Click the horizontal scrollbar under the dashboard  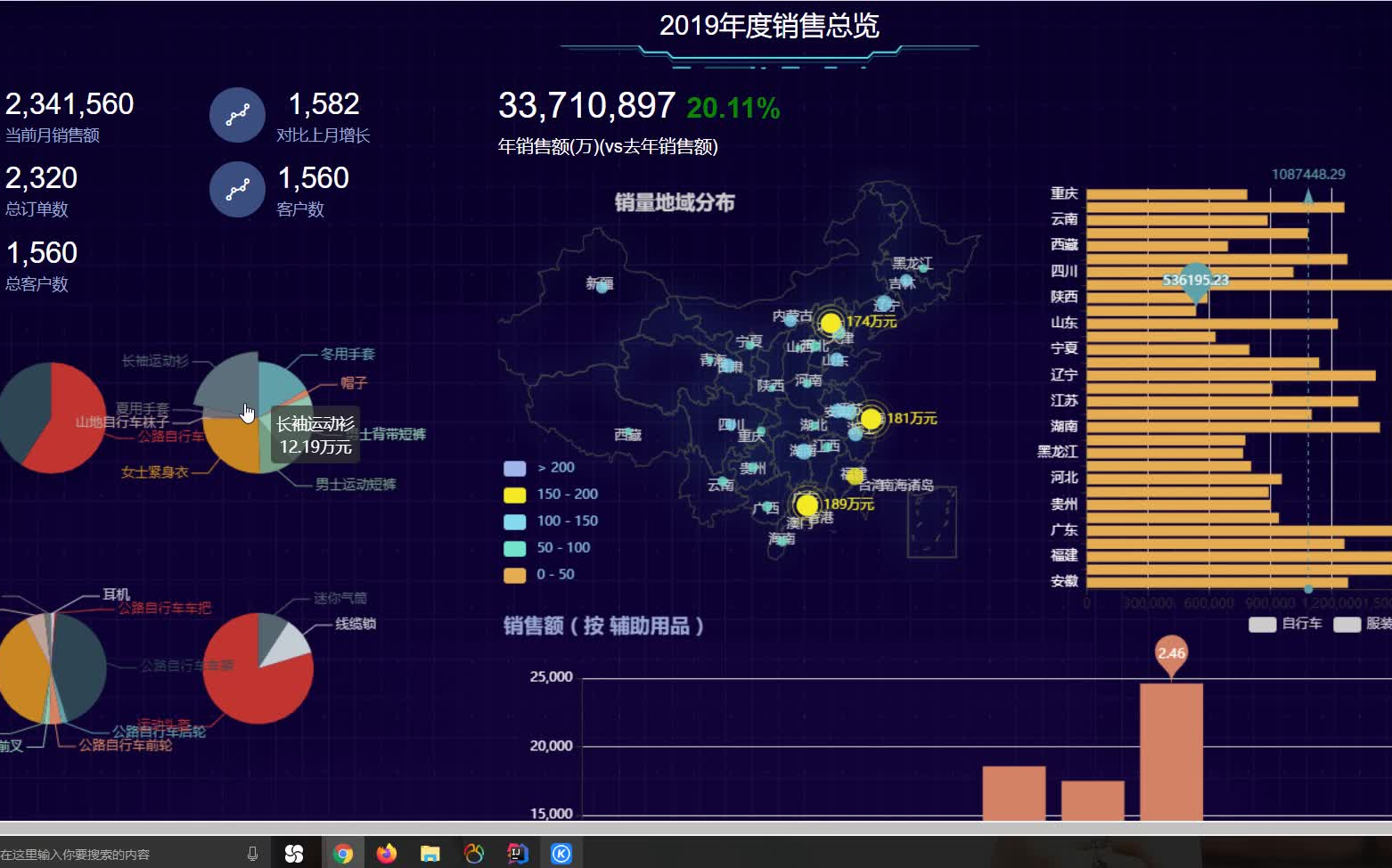pyautogui.click(x=696, y=828)
